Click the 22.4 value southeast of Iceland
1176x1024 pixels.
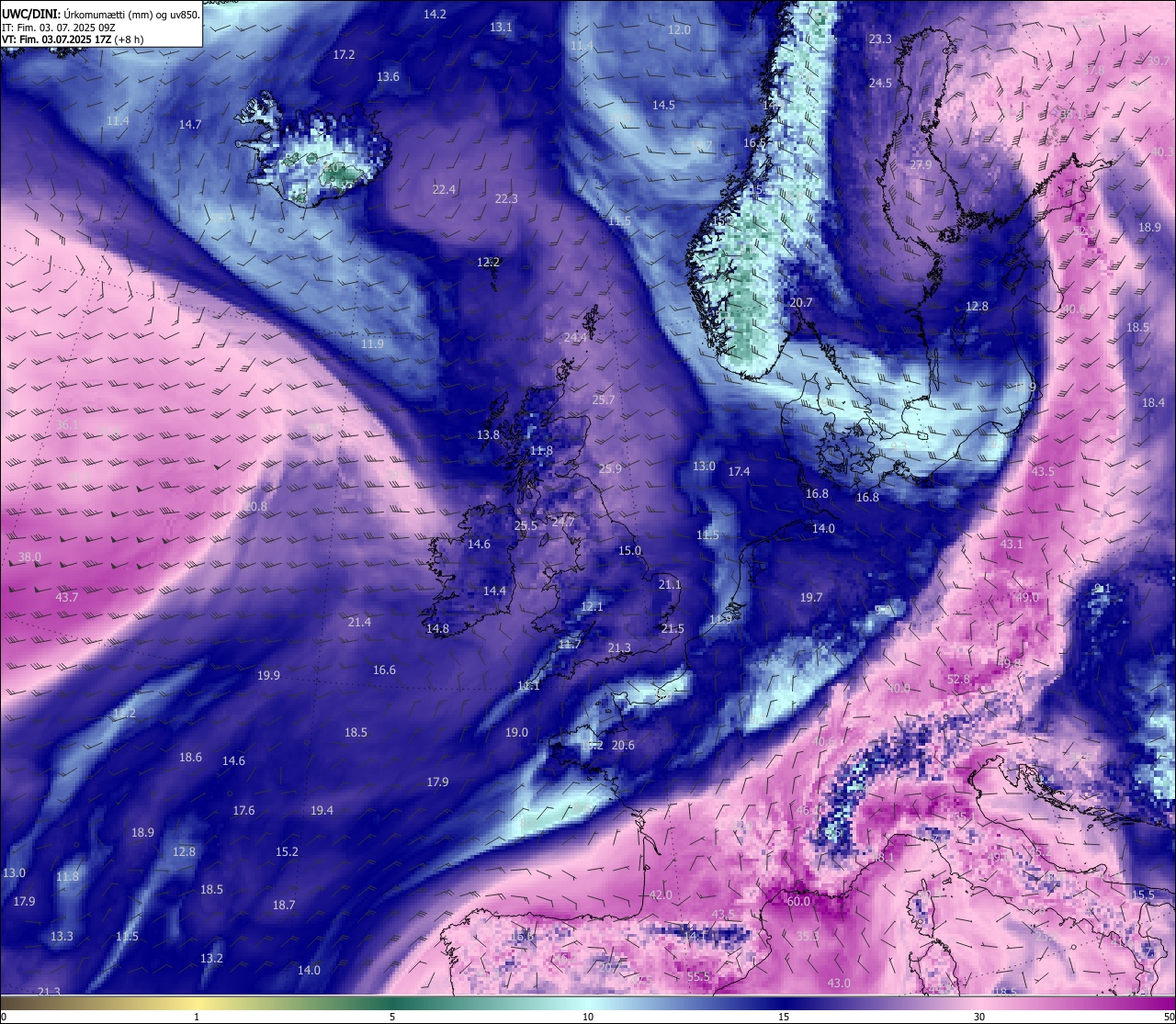(444, 189)
